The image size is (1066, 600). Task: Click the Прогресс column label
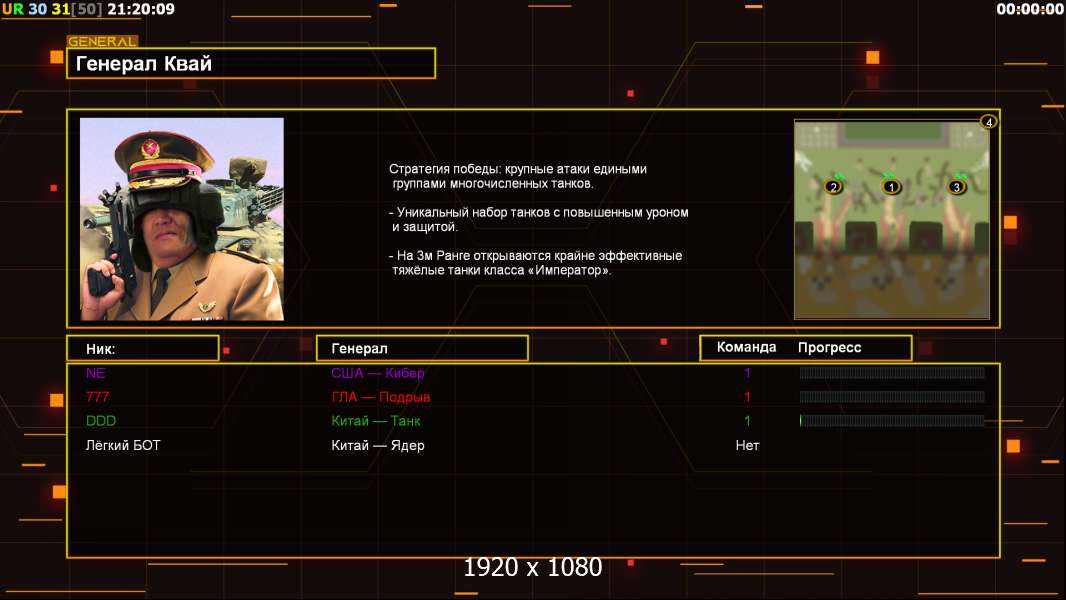coord(829,348)
